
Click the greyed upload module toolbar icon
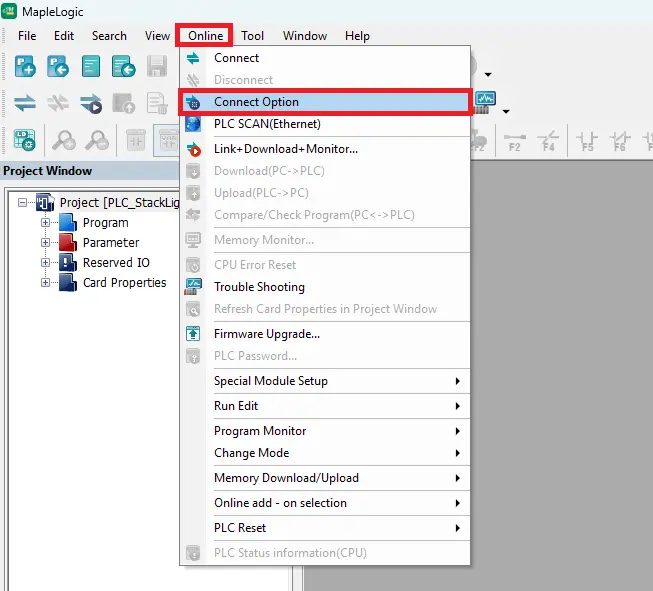124,103
